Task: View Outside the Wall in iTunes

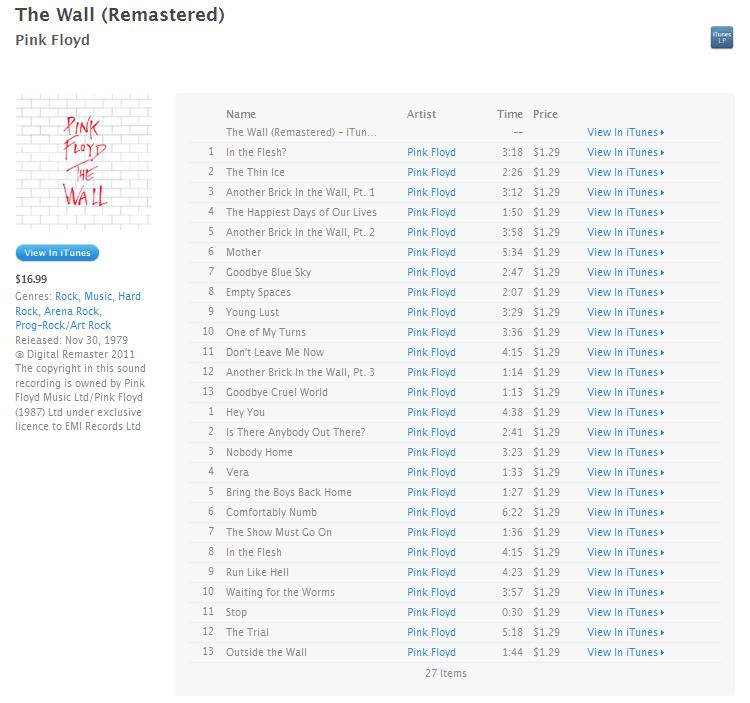Action: [x=625, y=652]
